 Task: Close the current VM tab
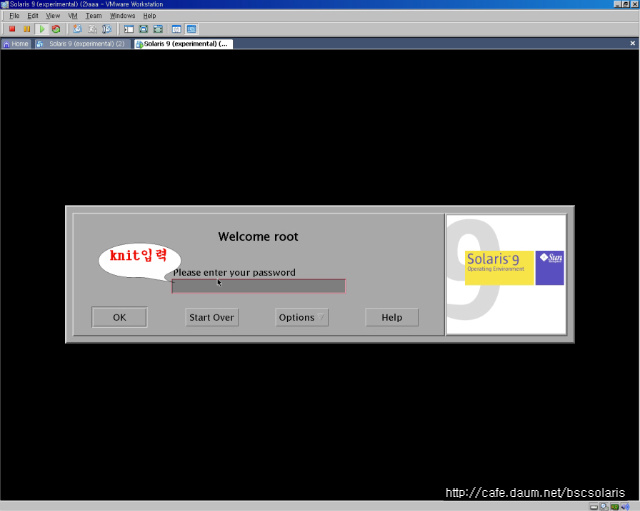[633, 43]
